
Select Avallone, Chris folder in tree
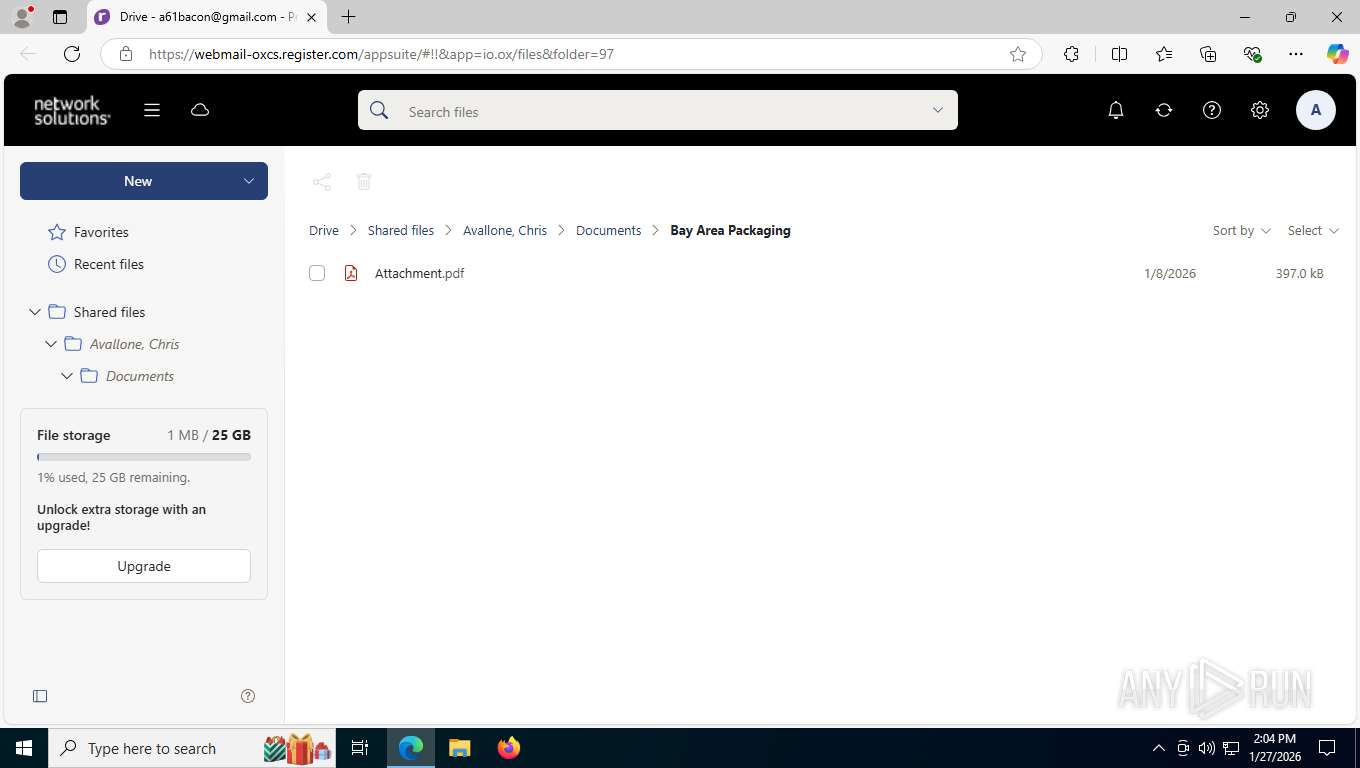click(x=134, y=344)
